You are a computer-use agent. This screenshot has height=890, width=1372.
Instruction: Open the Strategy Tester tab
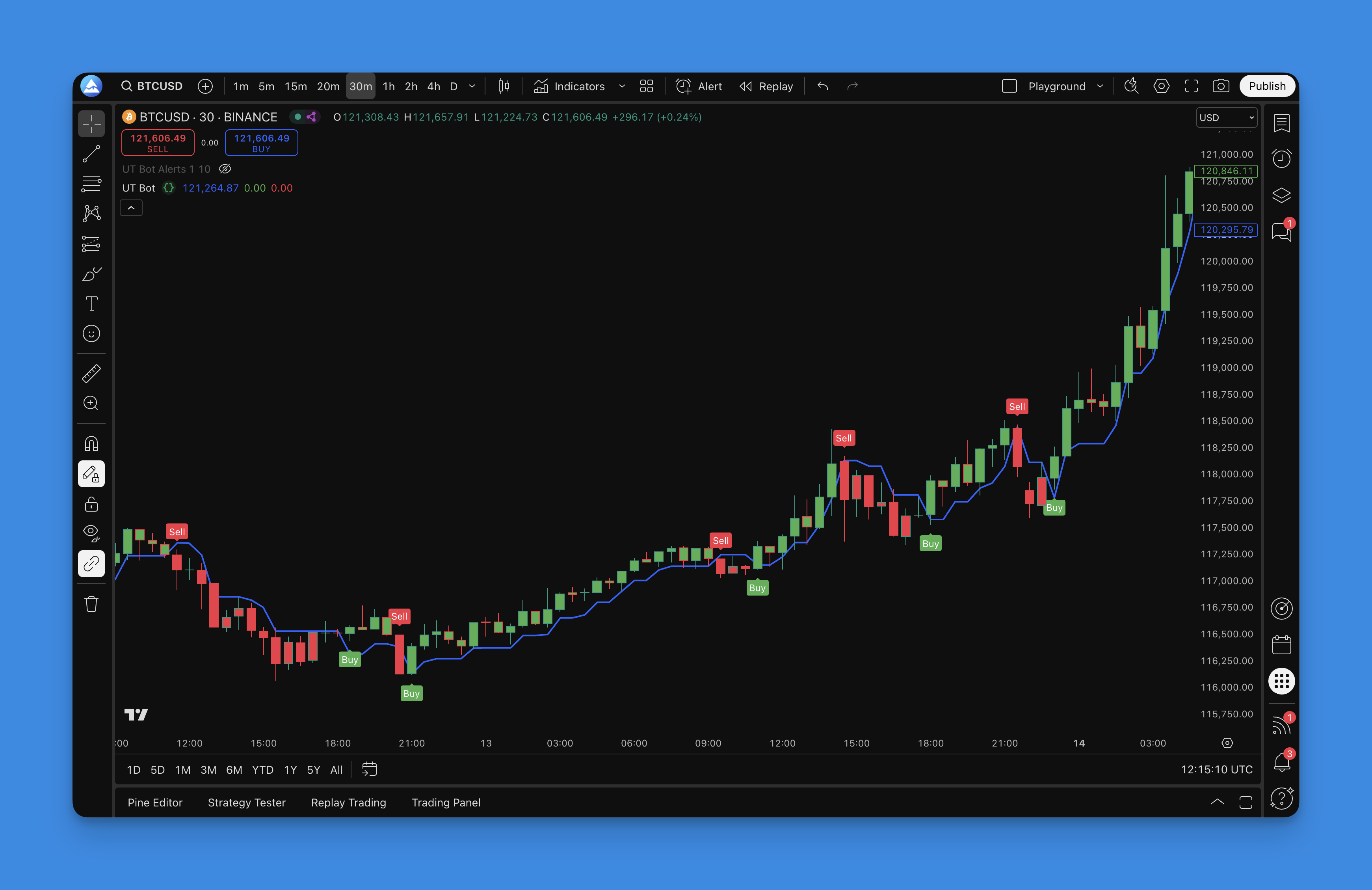click(x=247, y=802)
